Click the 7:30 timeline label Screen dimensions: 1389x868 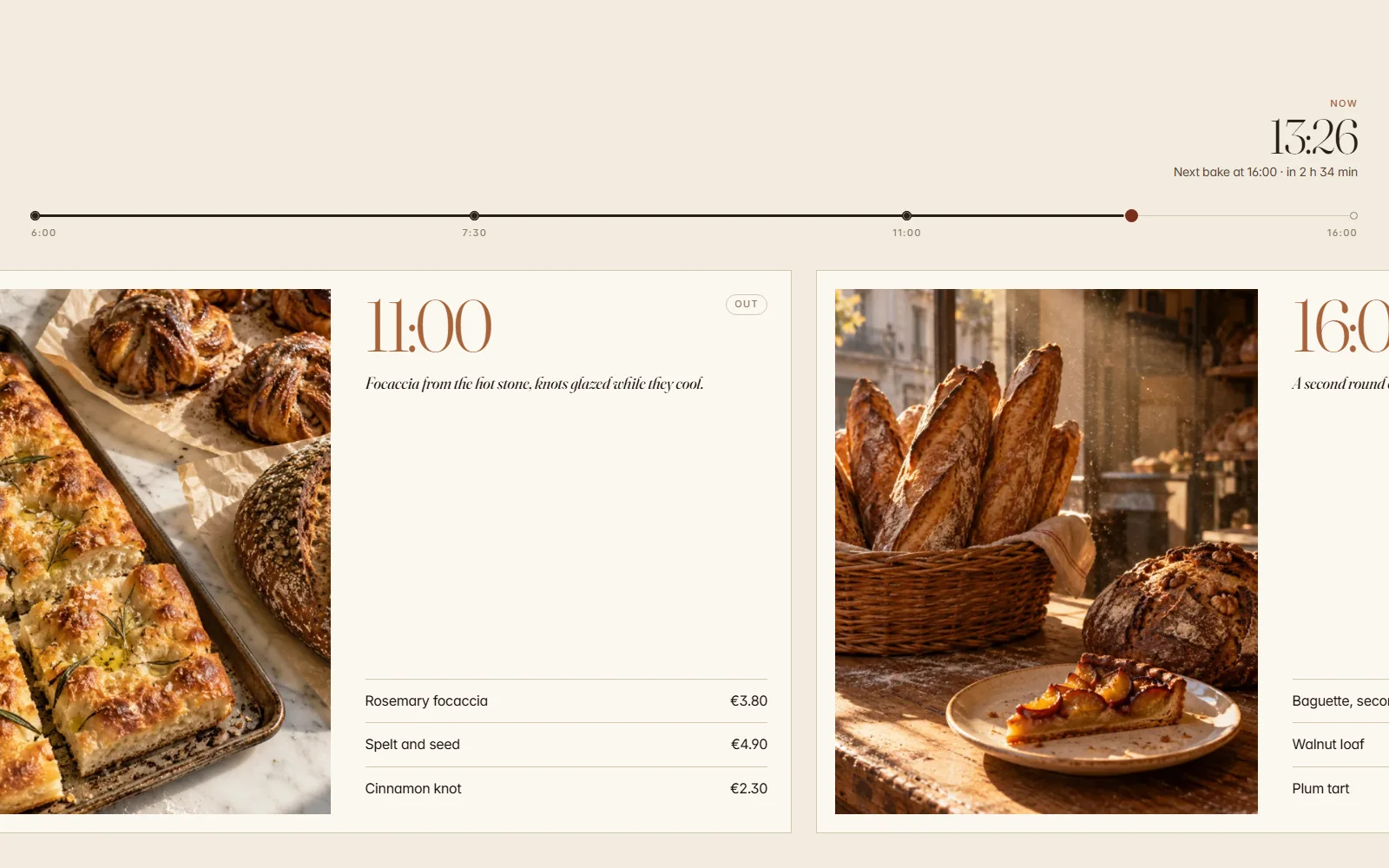[474, 233]
